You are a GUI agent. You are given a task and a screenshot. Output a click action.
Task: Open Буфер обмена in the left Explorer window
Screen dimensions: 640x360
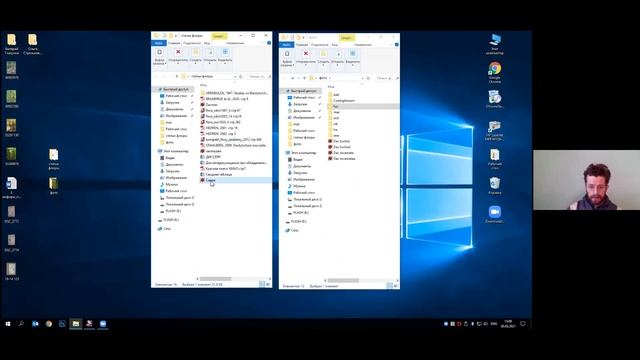159,56
